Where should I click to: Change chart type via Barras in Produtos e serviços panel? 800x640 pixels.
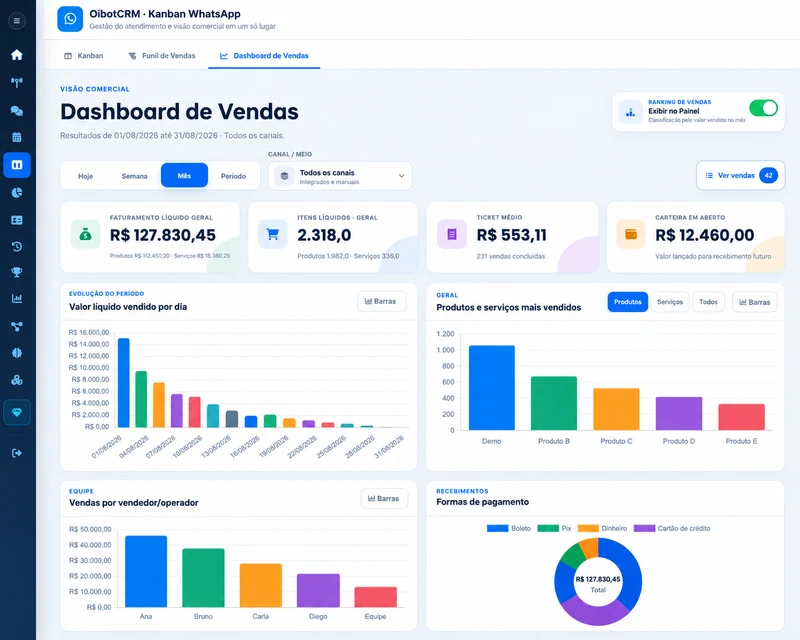(755, 302)
